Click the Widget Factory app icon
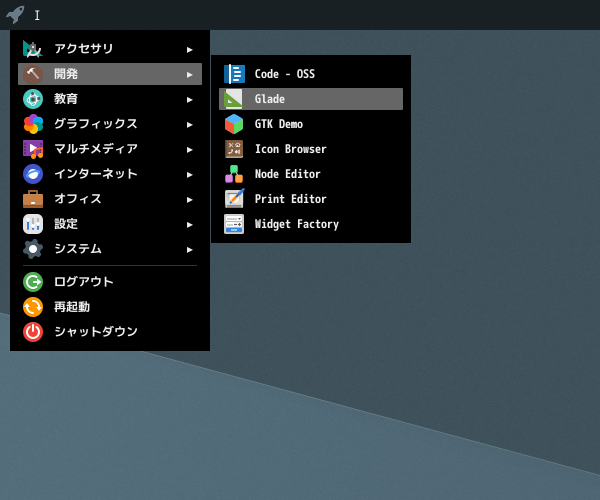 [x=234, y=224]
